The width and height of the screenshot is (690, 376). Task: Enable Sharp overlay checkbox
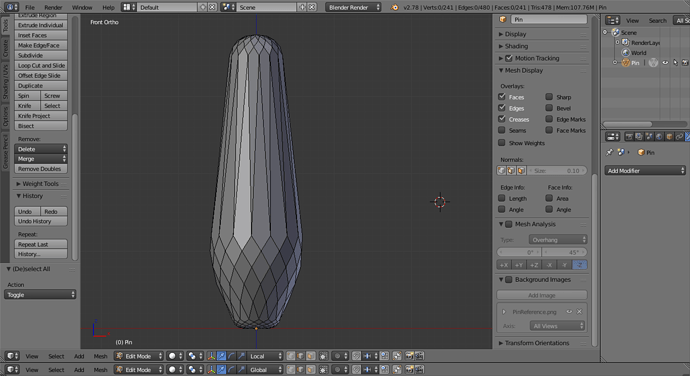[549, 96]
